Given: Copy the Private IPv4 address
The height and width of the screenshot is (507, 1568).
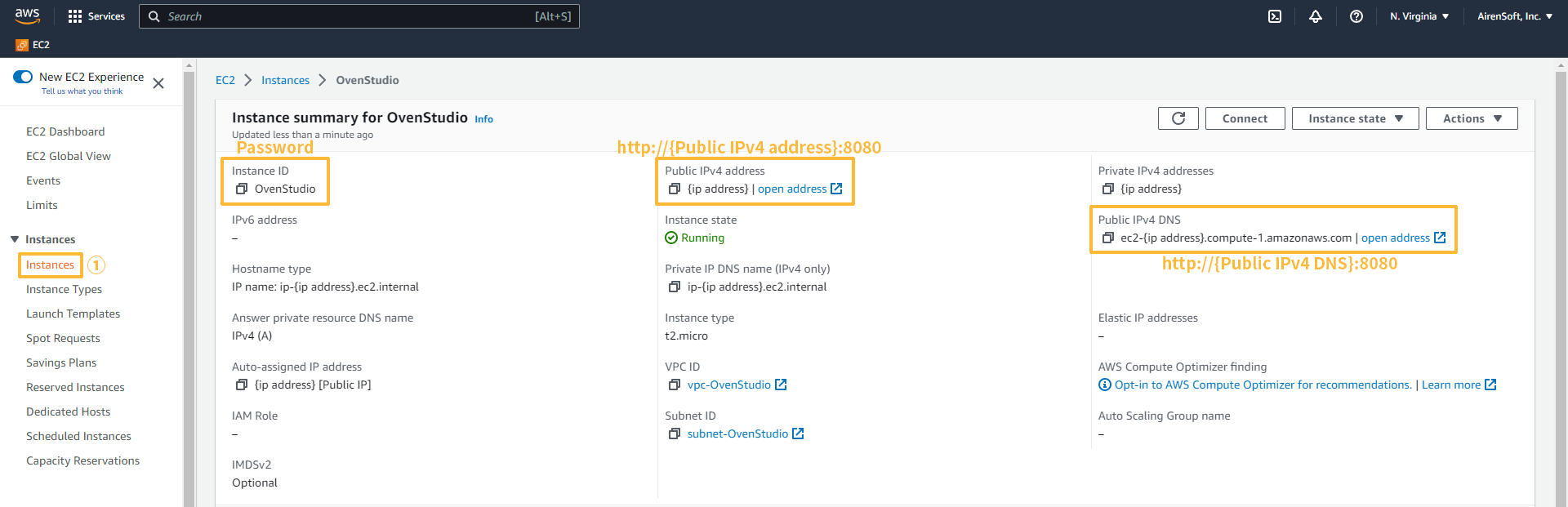Looking at the screenshot, I should pos(1108,189).
